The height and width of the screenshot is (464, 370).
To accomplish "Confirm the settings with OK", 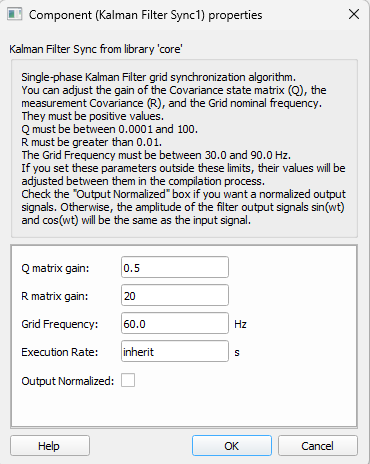I will tap(232, 446).
